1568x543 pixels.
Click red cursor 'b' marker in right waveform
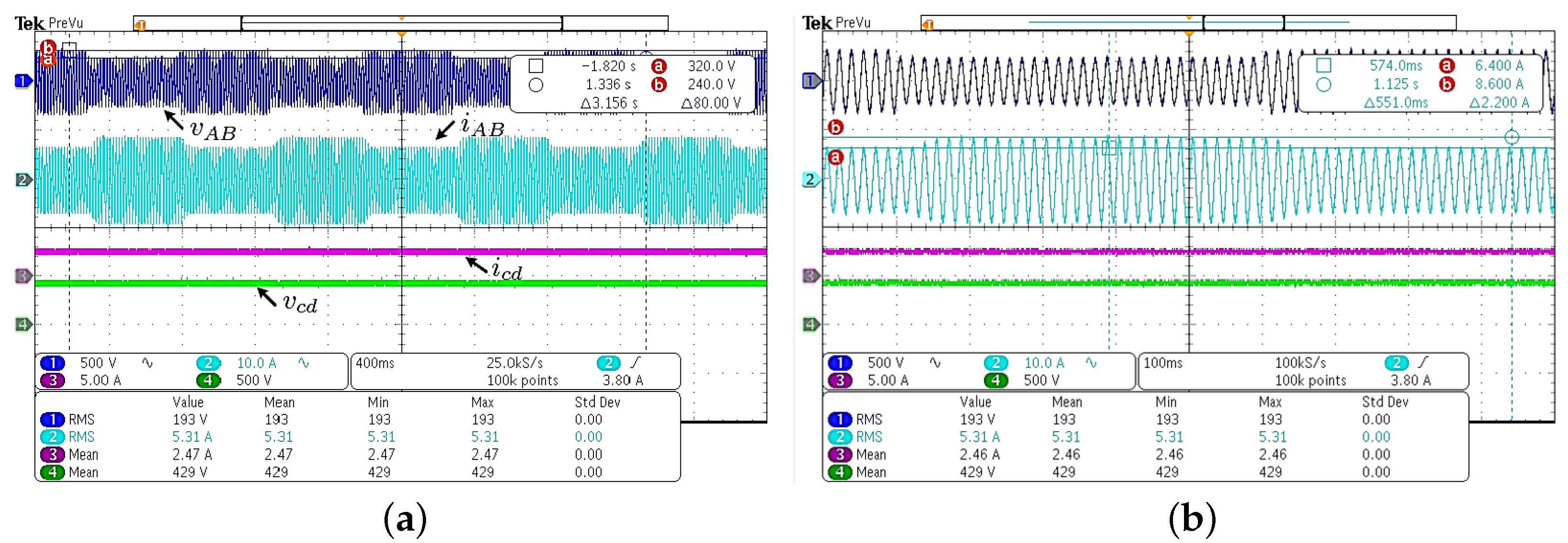click(x=836, y=127)
